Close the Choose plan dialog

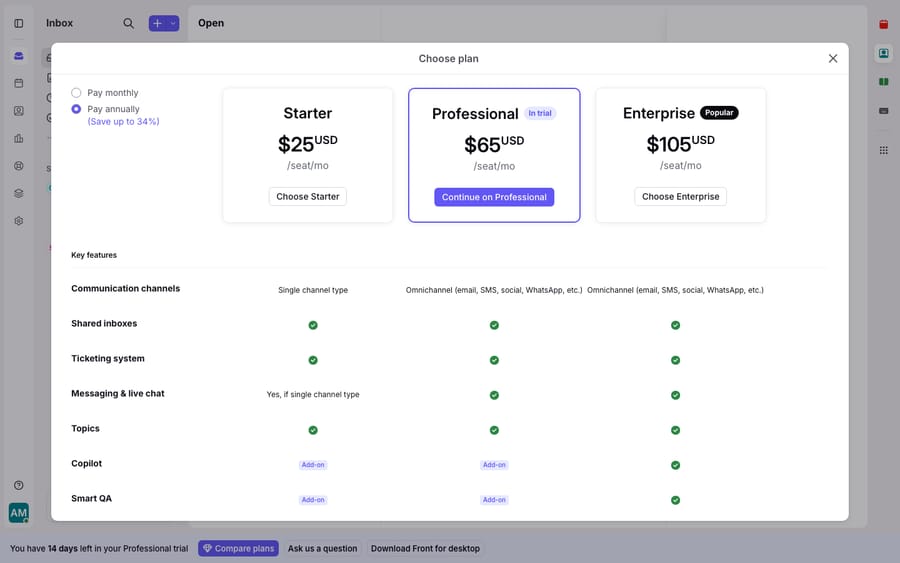click(833, 59)
